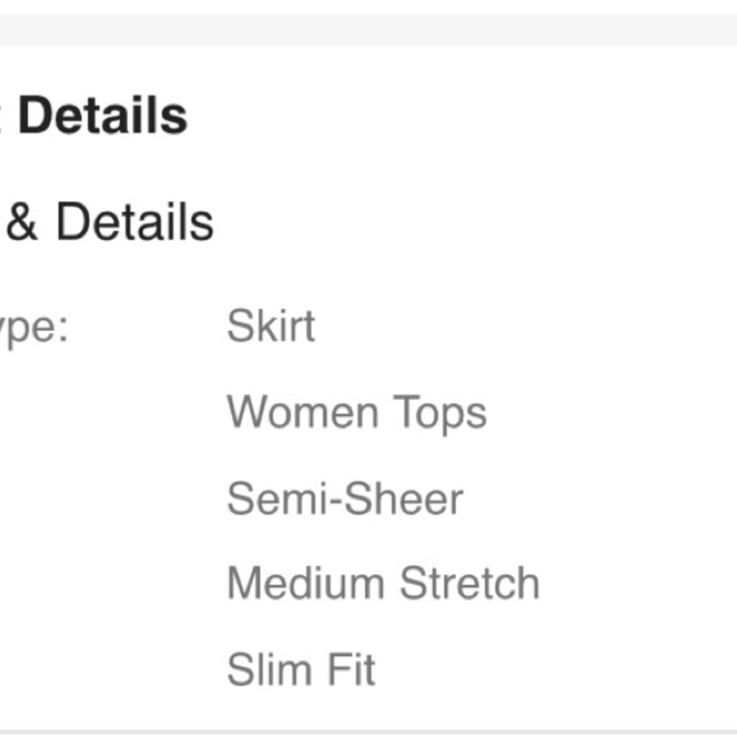Expand the '& Details' subsection header
This screenshot has width=737, height=737.
coord(107,221)
